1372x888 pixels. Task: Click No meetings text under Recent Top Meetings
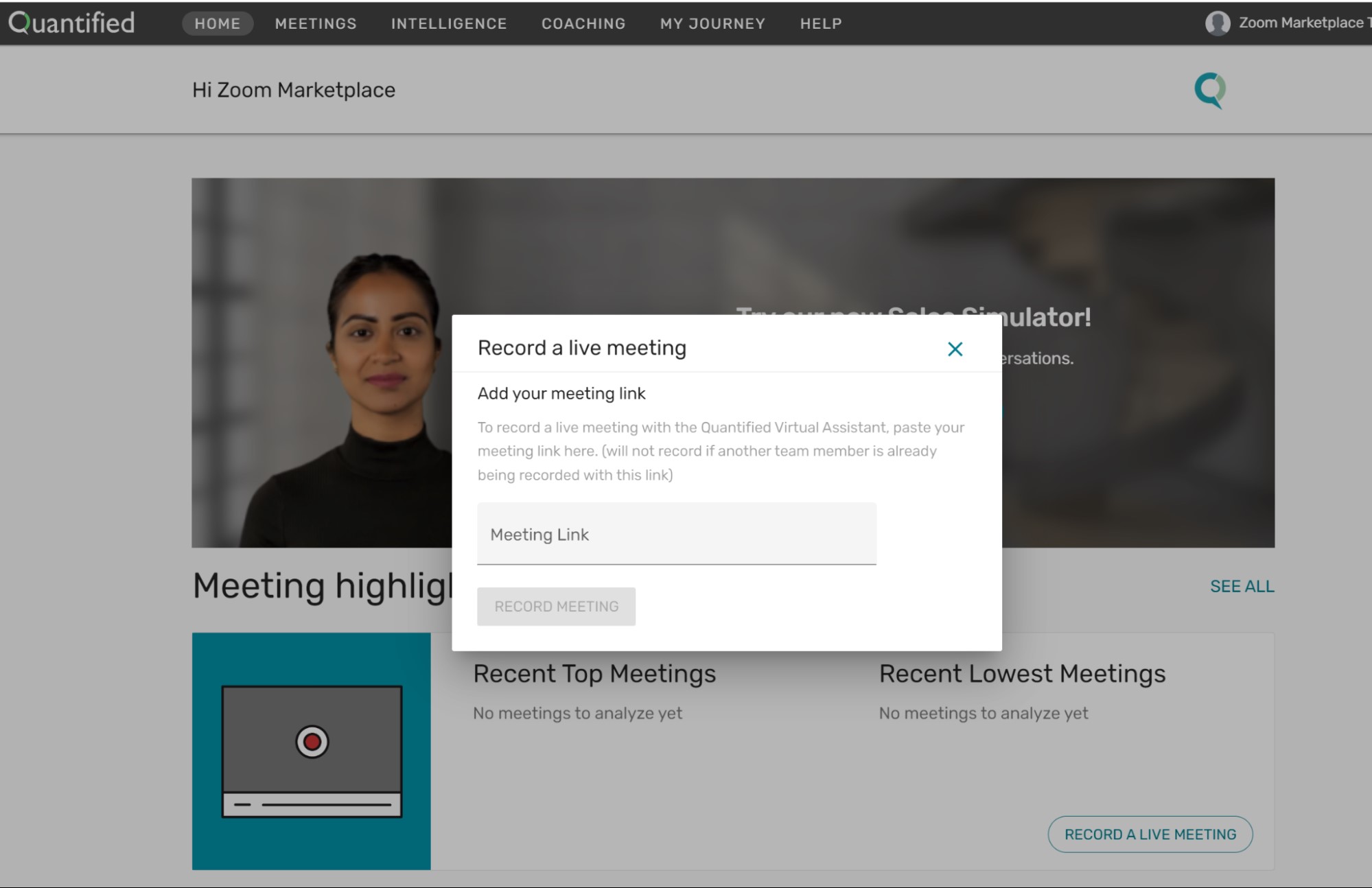[577, 713]
